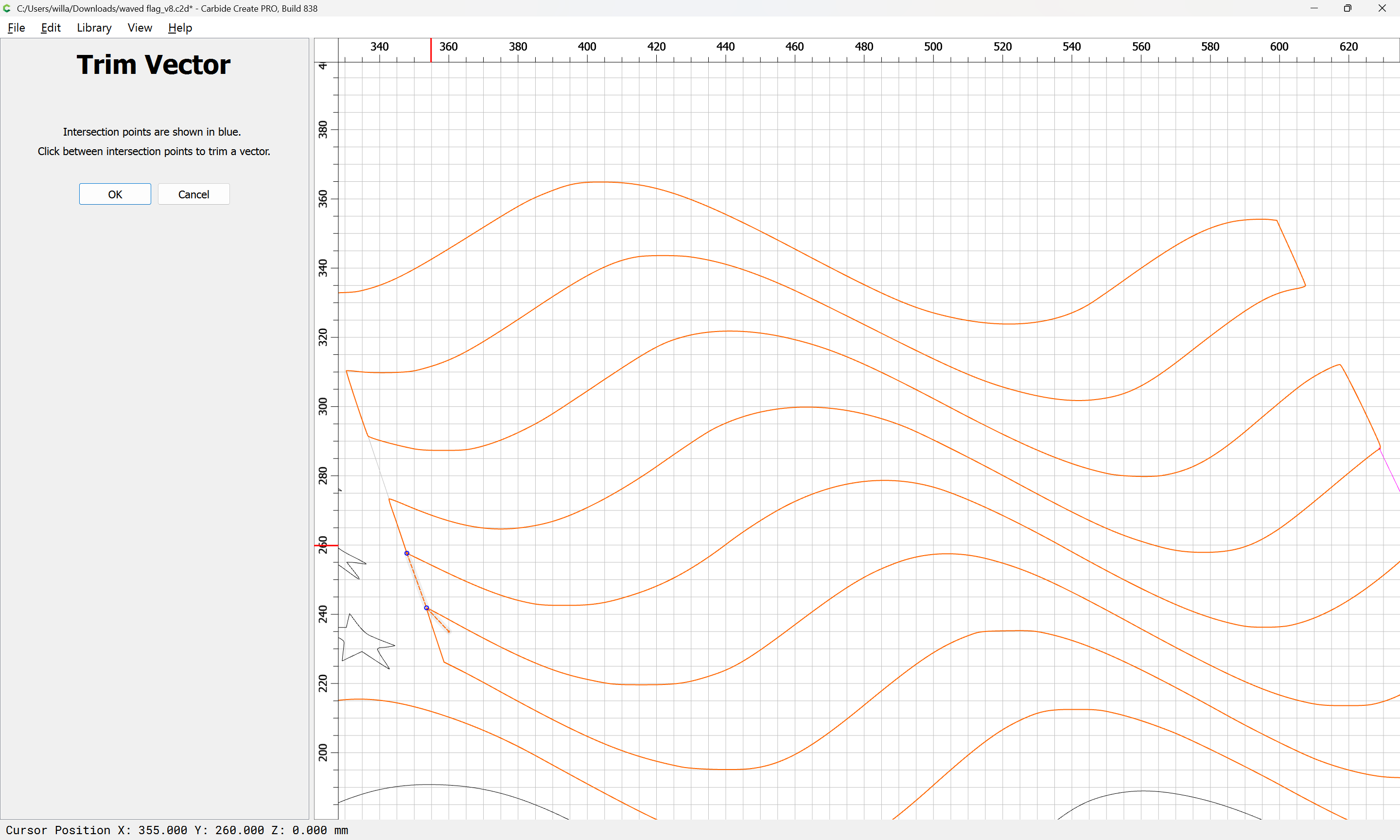Open the File menu

16,28
